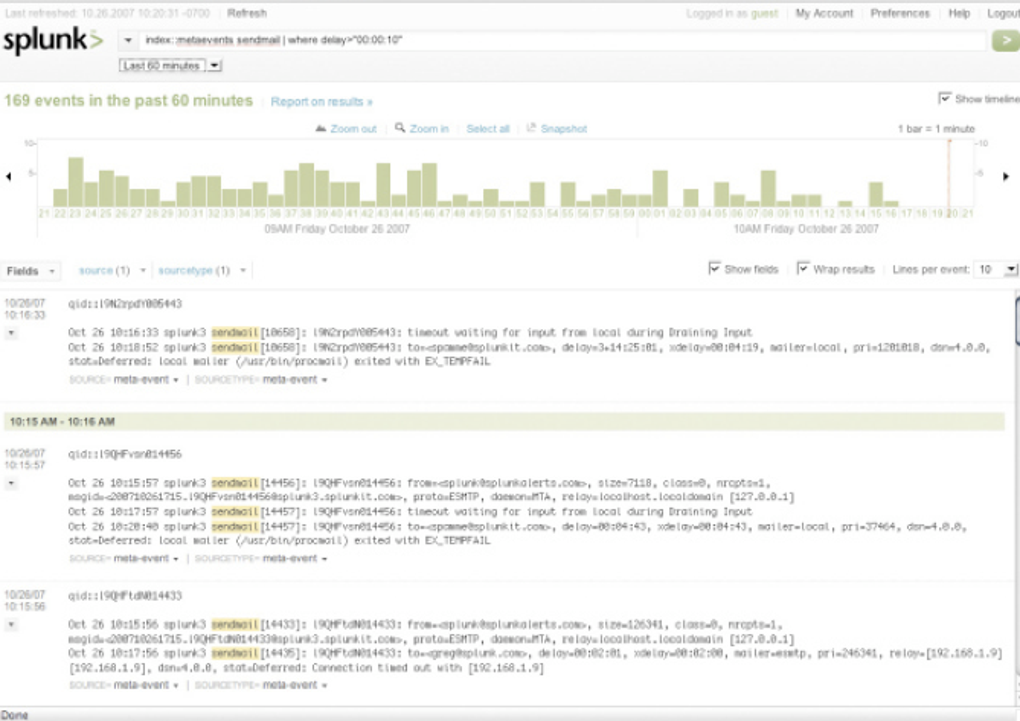Viewport: 1020px width, 721px height.
Task: Move timeline later with the right arrow
Action: [1006, 176]
